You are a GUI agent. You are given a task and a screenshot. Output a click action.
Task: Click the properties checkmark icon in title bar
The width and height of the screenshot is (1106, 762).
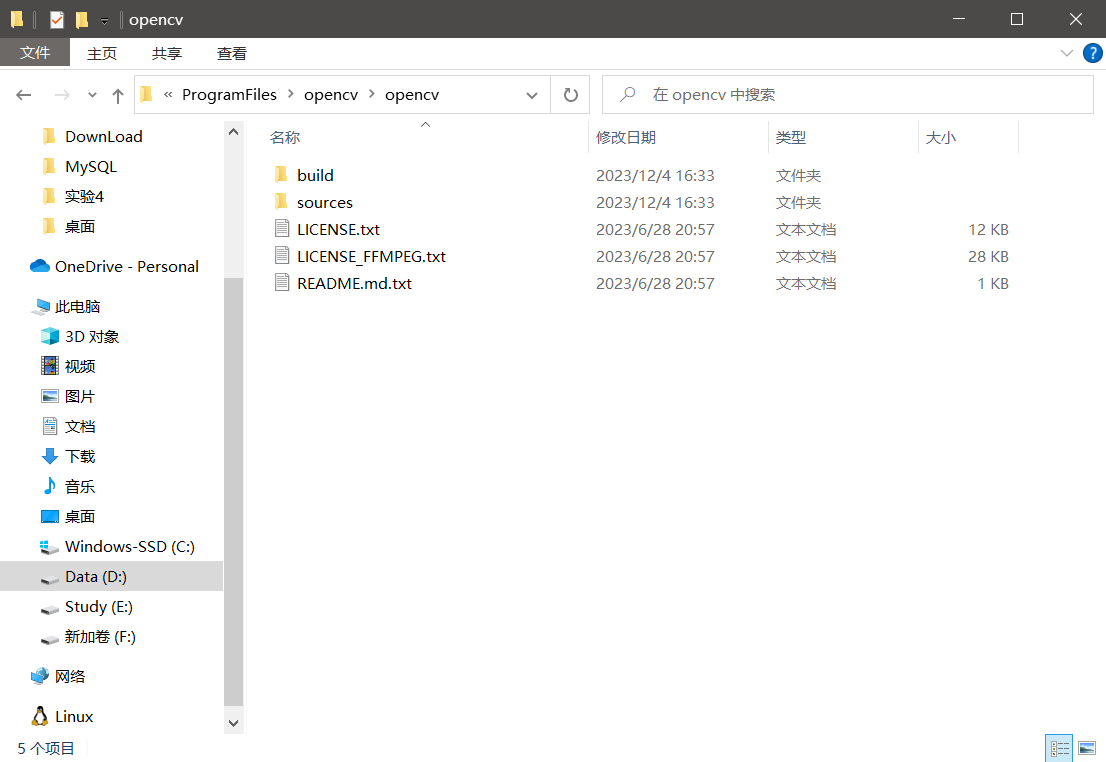[57, 20]
